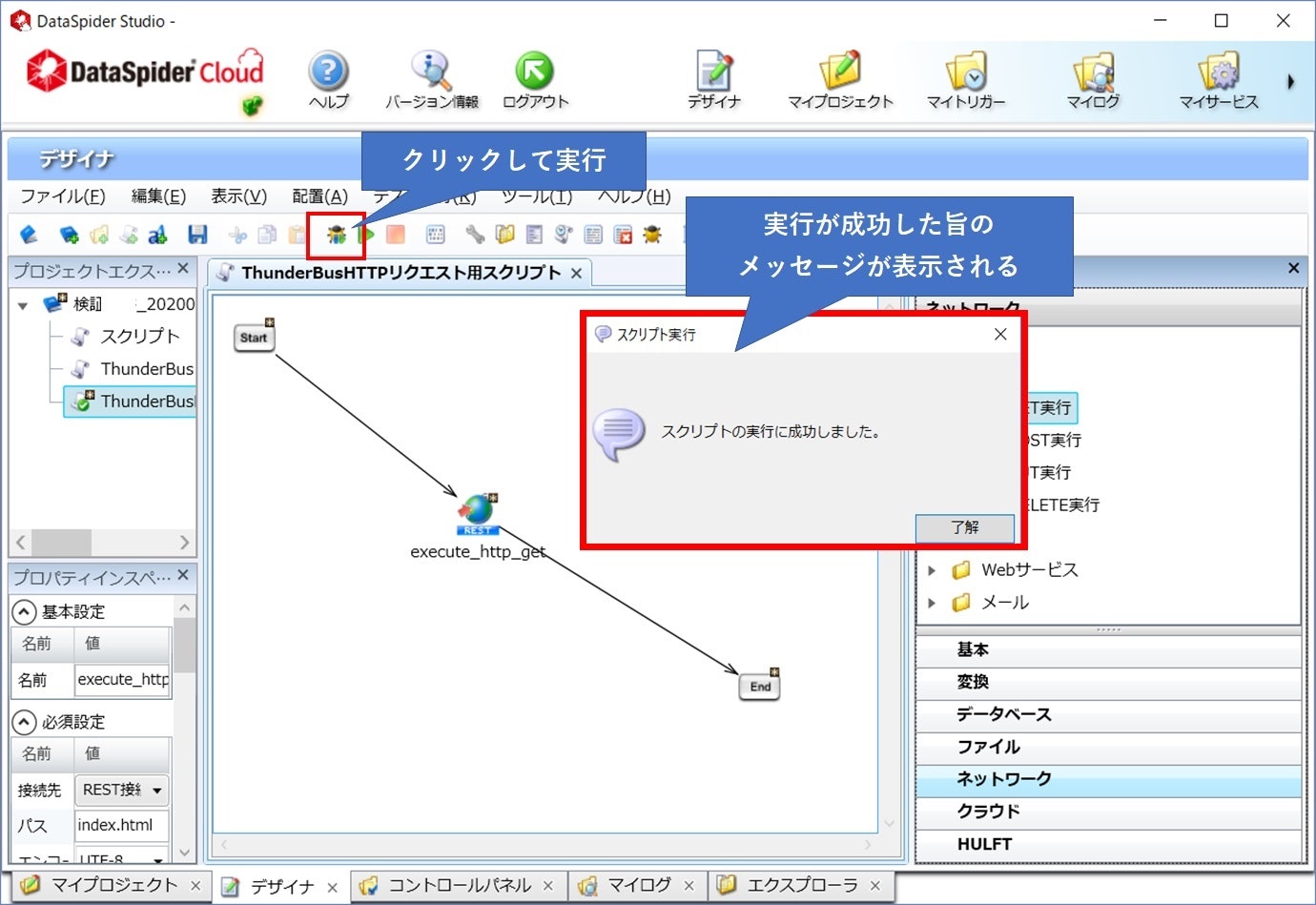
Task: Select the HULFT tool palette category
Action: tap(1109, 844)
